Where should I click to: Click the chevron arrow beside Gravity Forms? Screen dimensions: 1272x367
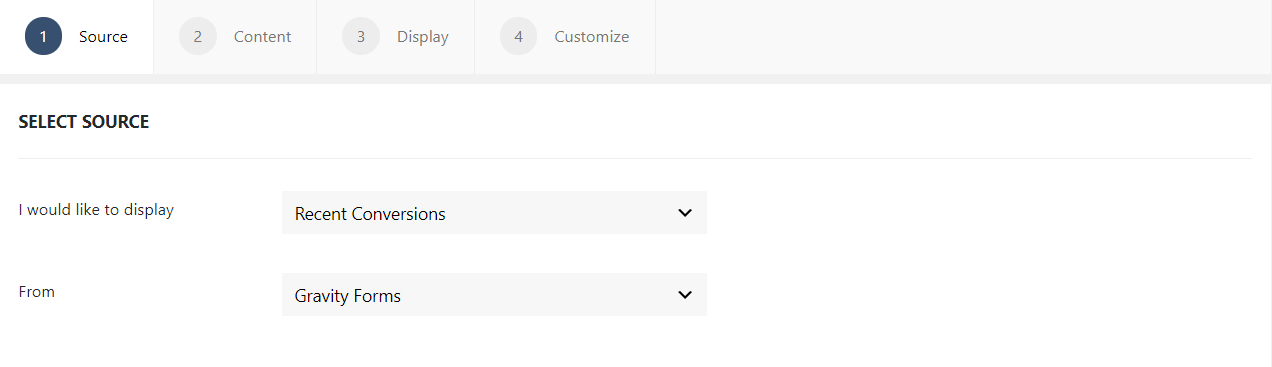coord(685,295)
